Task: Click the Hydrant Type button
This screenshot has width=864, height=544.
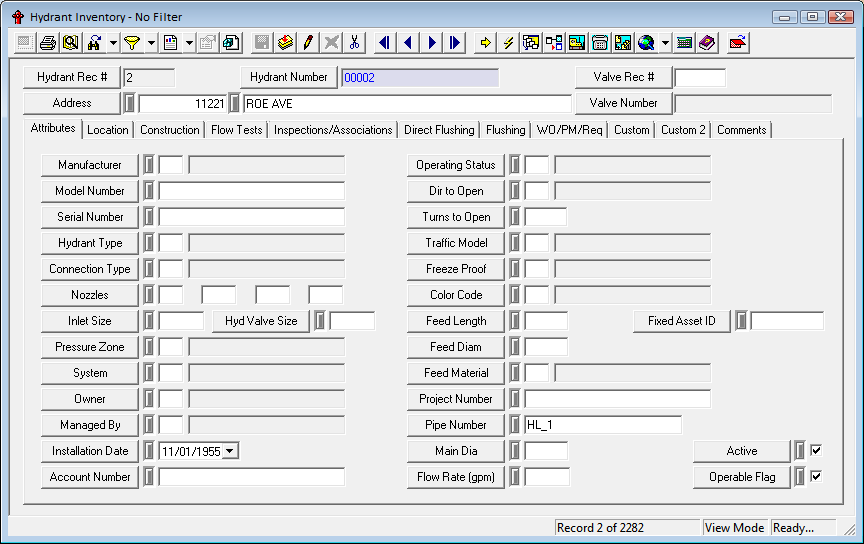Action: click(90, 243)
